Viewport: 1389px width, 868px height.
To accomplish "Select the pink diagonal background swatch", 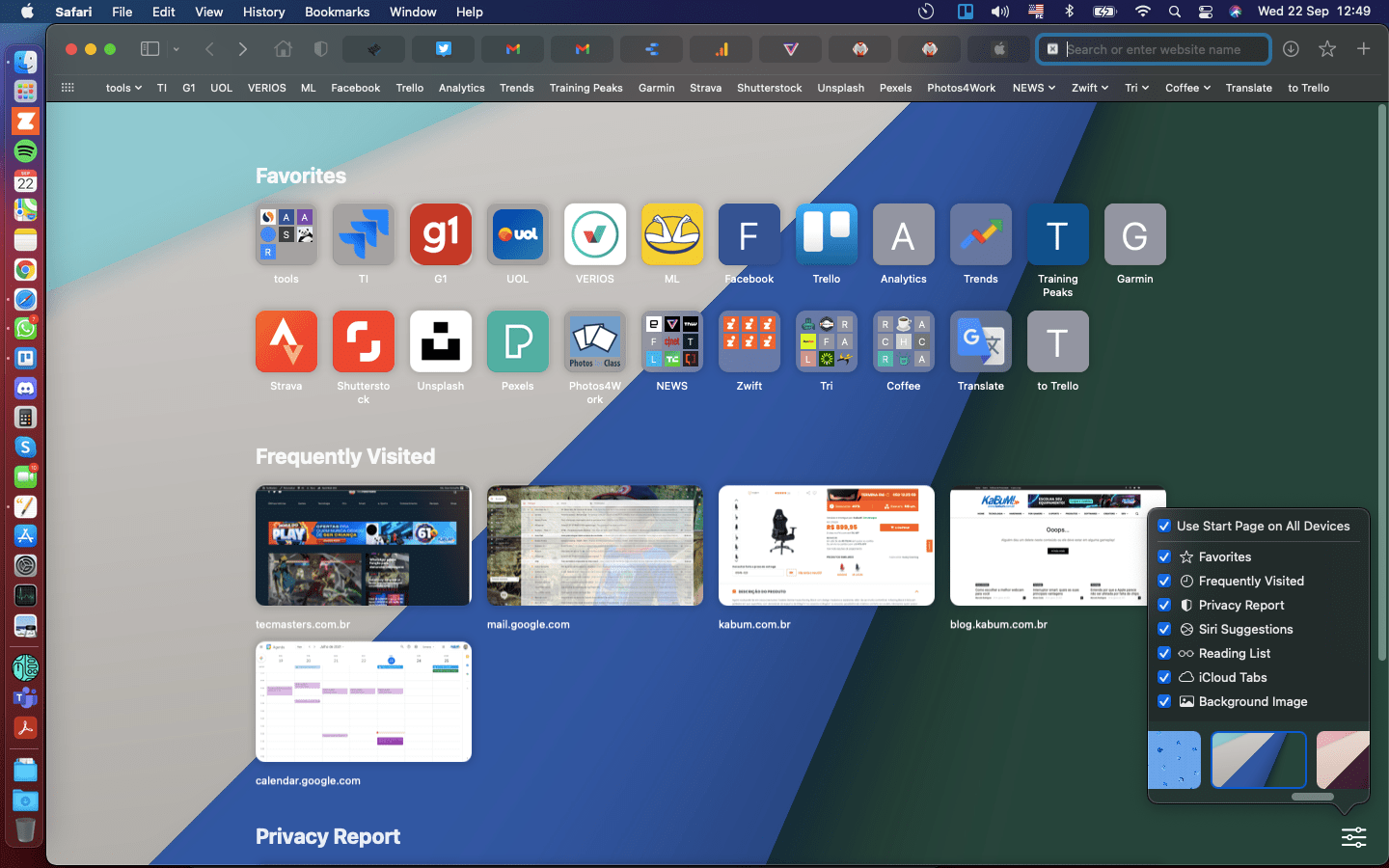I will (x=1343, y=760).
